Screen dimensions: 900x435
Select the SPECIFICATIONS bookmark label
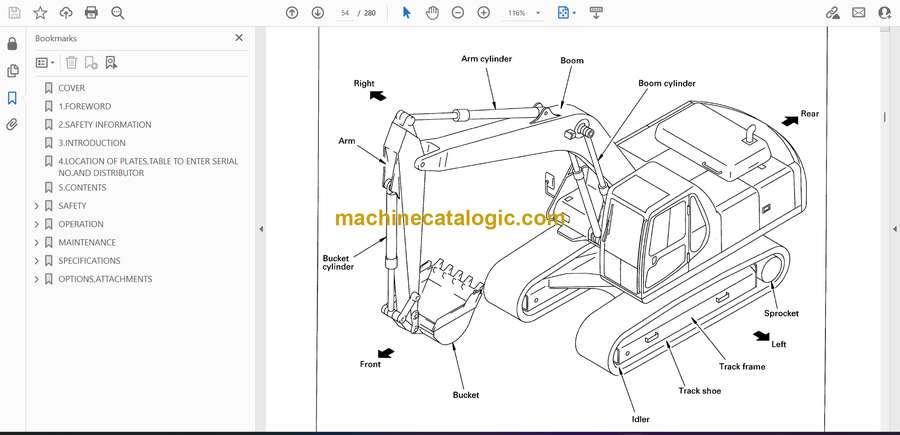click(89, 261)
